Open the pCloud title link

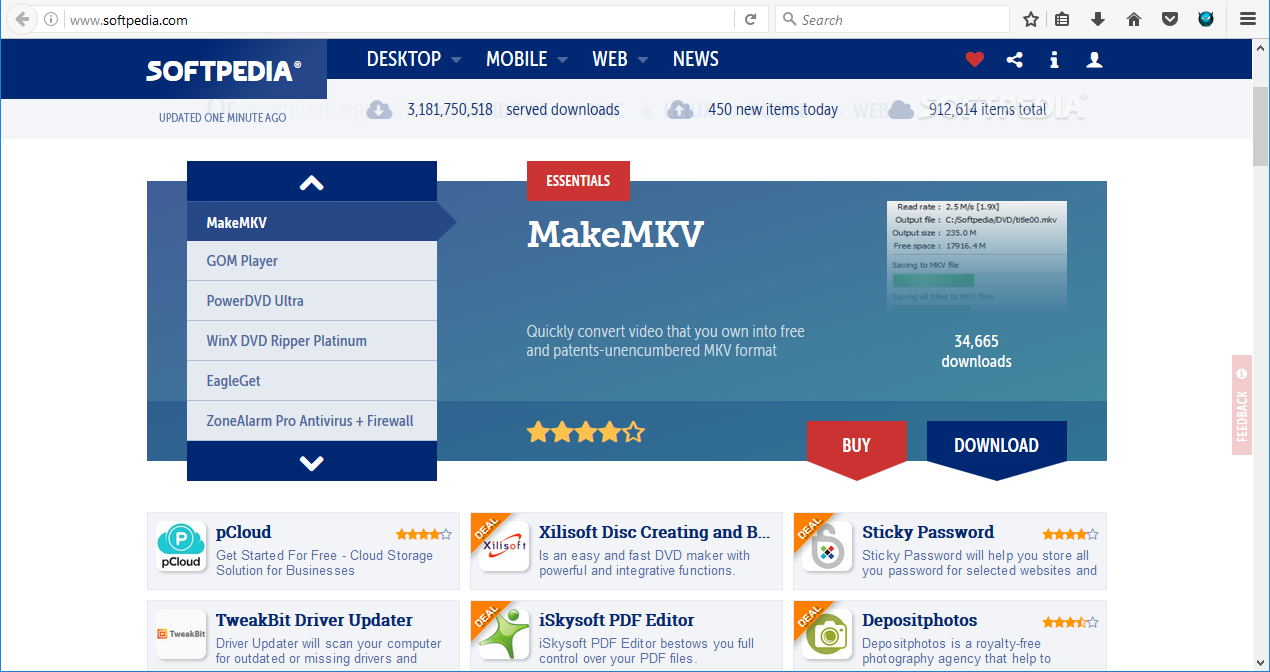[x=243, y=532]
